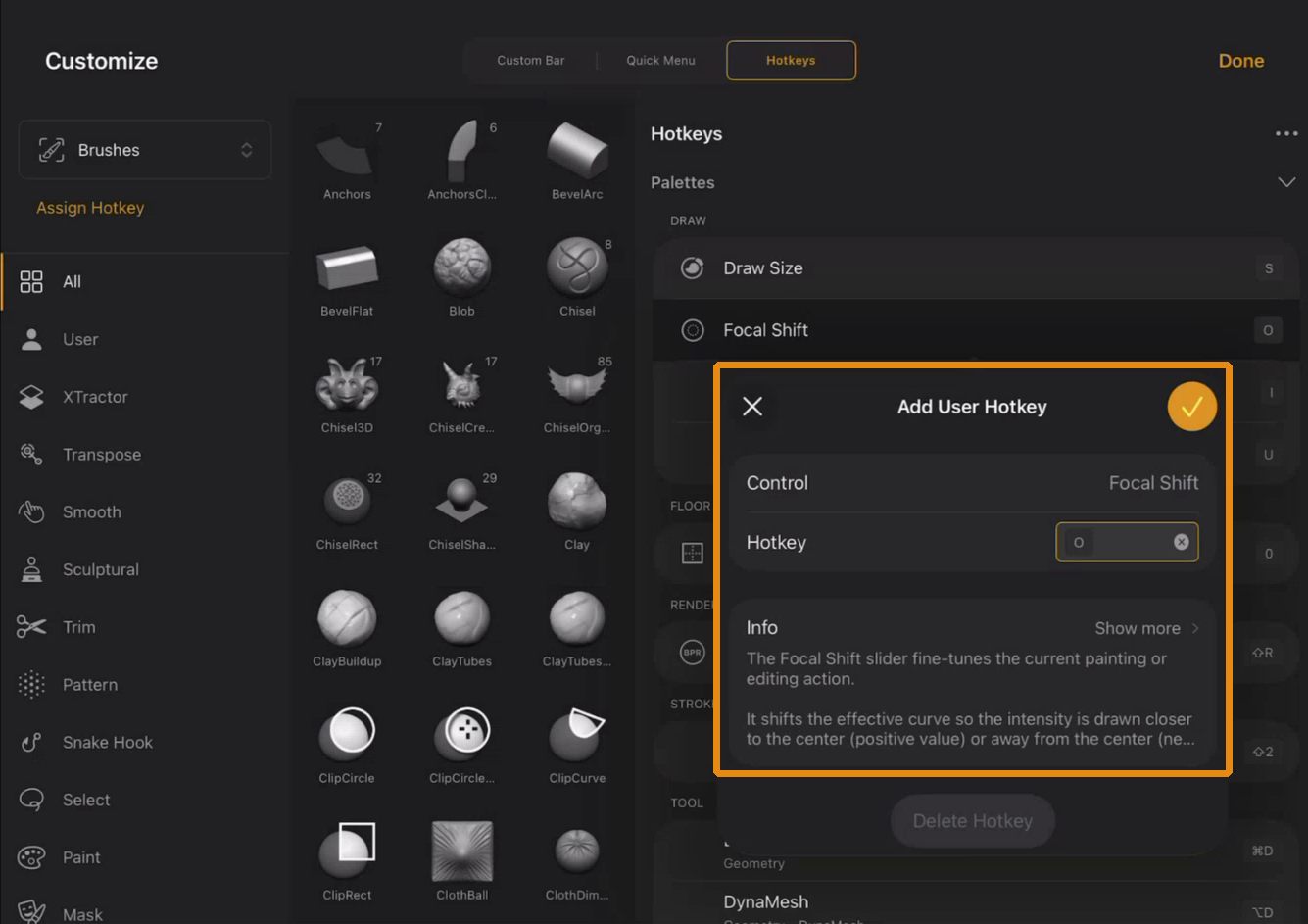
Task: Expand Info with Show more
Action: [1146, 628]
